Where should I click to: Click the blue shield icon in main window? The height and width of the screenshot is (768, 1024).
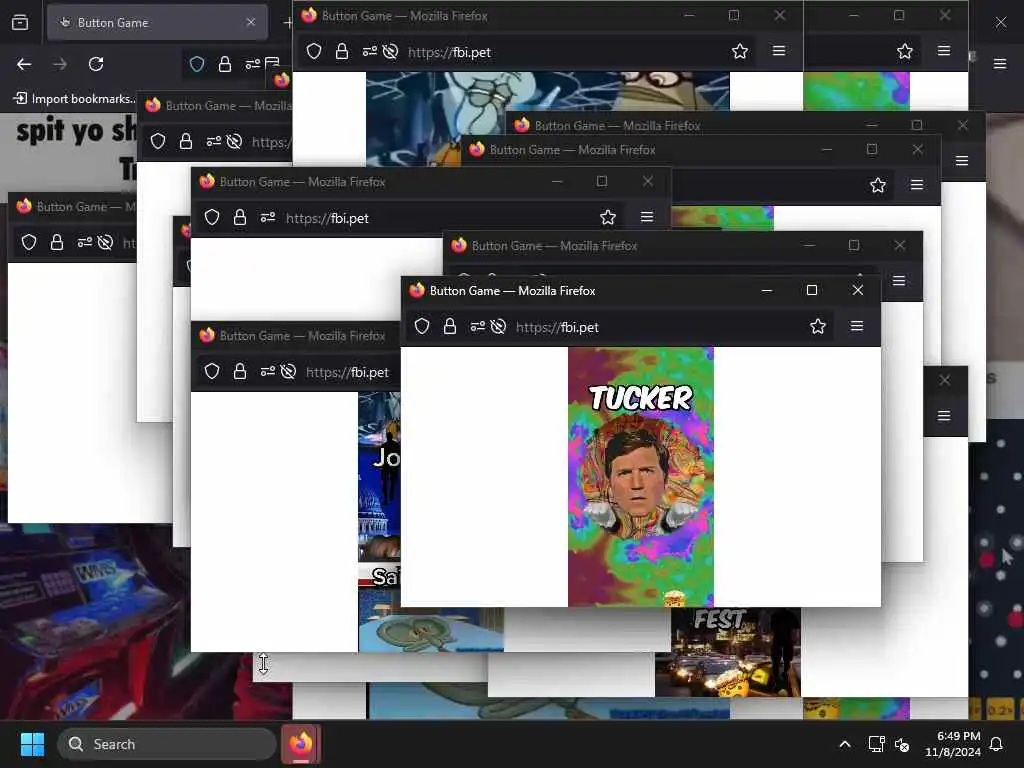point(197,64)
